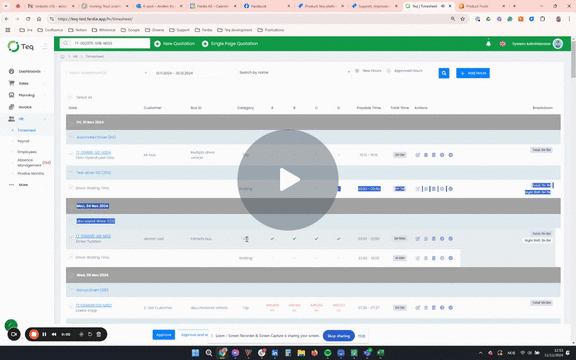Click the New Quotation button
This screenshot has width=576, height=360.
[174, 44]
